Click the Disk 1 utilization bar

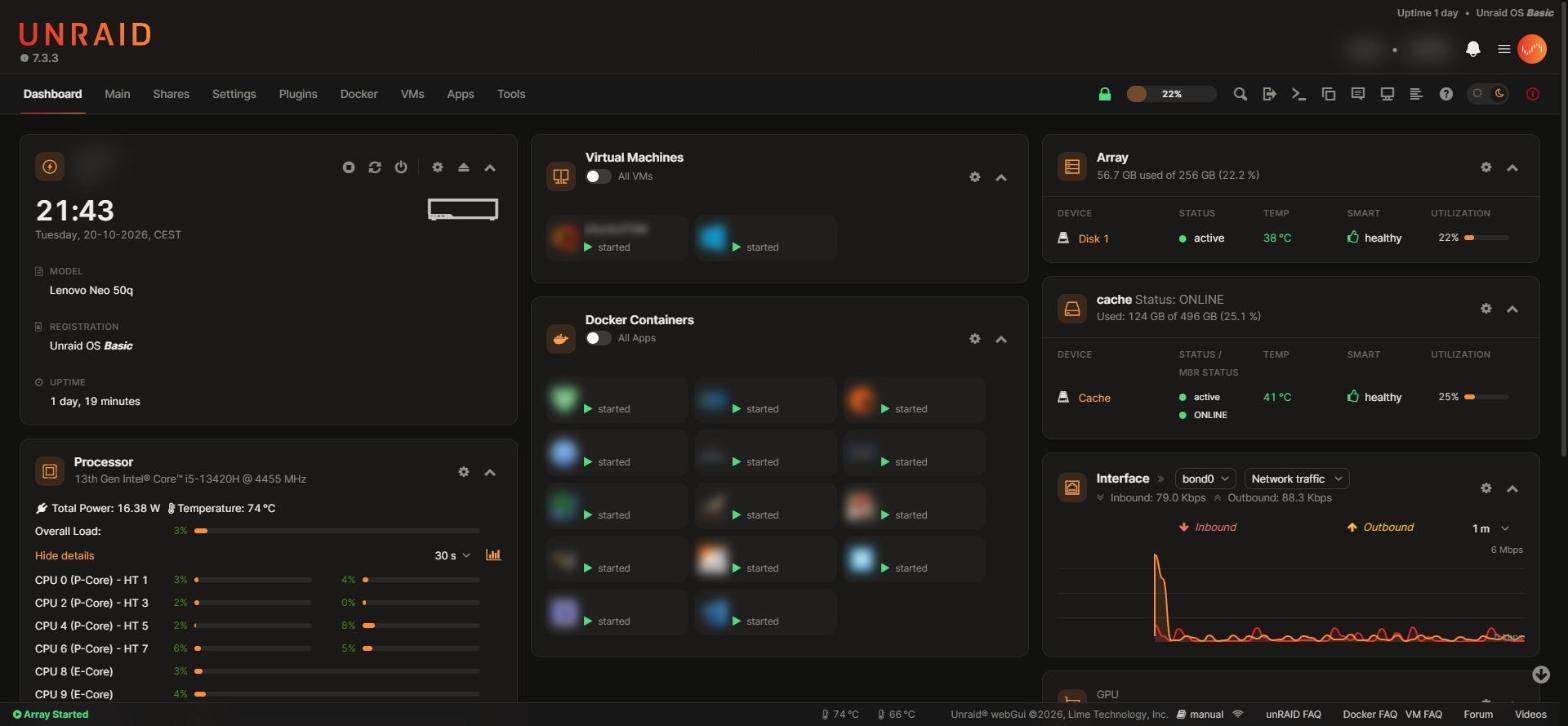pyautogui.click(x=1487, y=238)
